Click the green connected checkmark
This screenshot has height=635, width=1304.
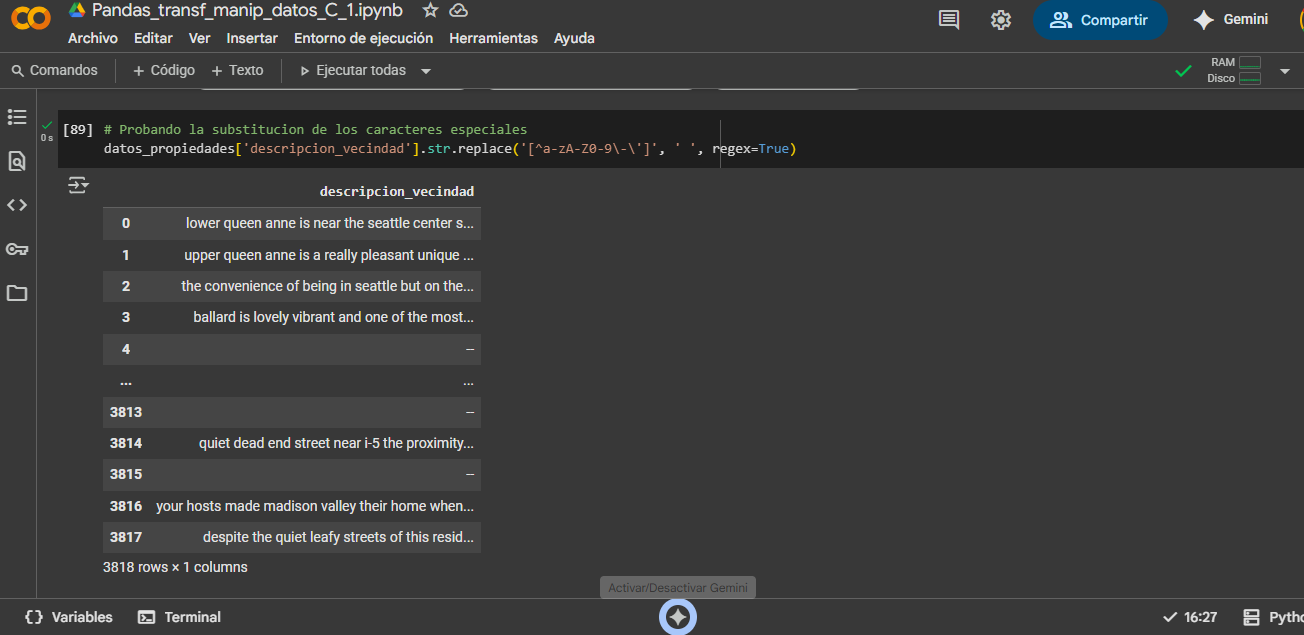coord(1183,71)
